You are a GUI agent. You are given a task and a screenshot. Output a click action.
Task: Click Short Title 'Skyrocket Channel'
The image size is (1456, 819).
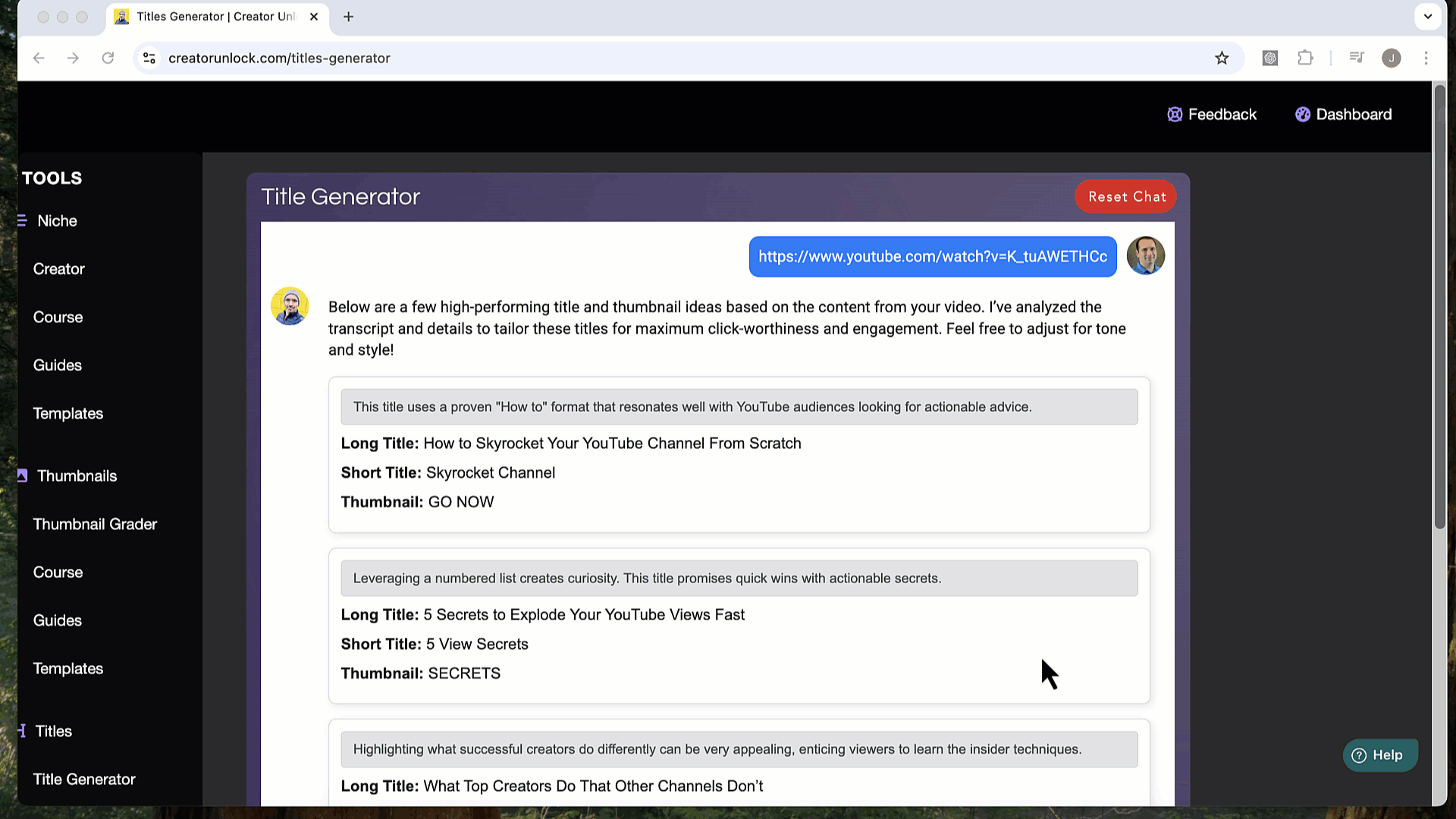491,473
